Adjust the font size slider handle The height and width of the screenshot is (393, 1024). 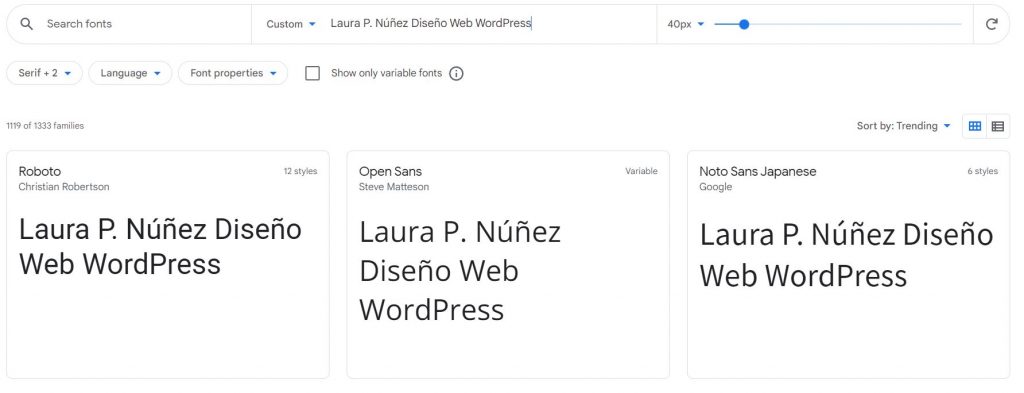click(744, 24)
